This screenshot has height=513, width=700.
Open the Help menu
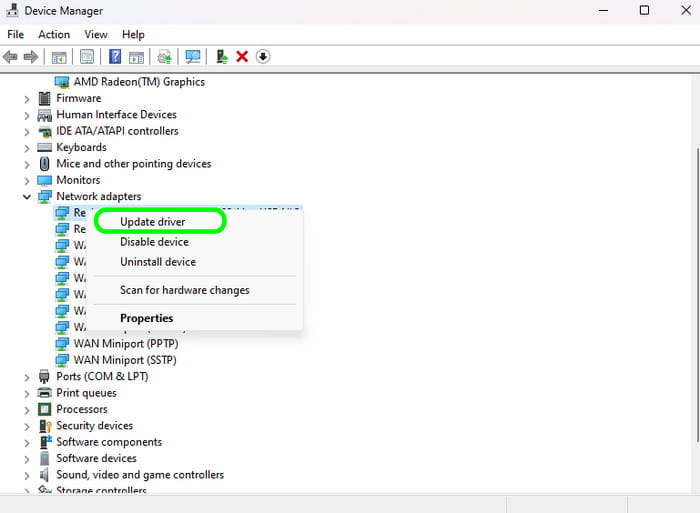[x=133, y=34]
